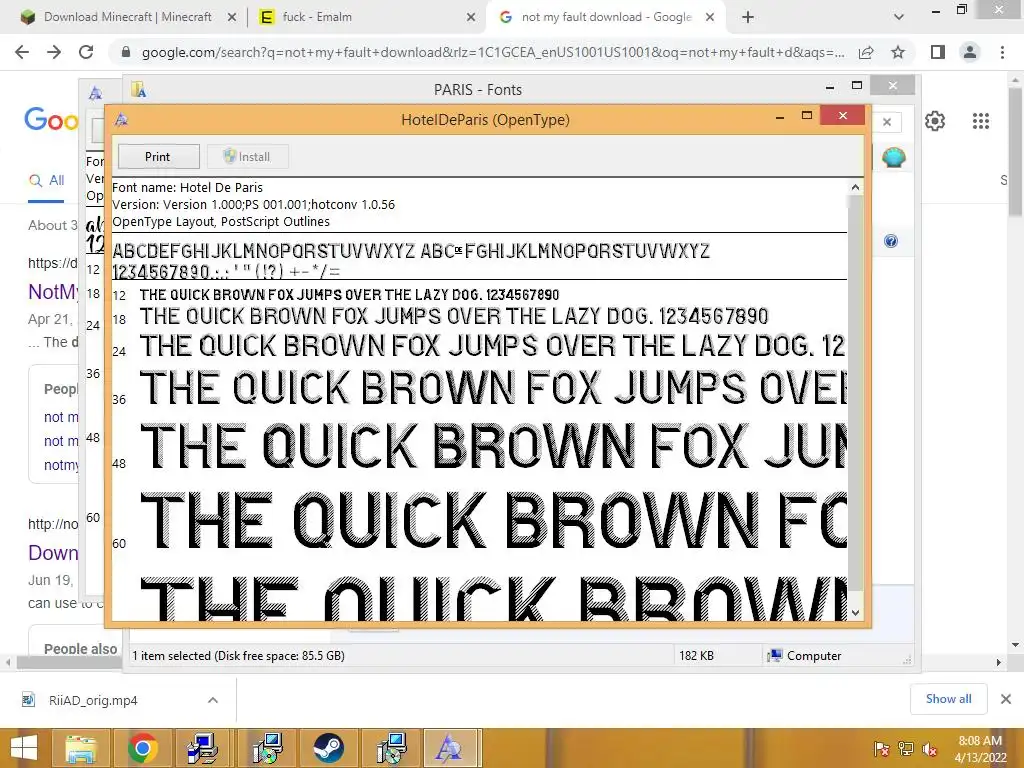Viewport: 1024px width, 768px height.
Task: Open Chrome three-dot menu
Action: 1002,52
